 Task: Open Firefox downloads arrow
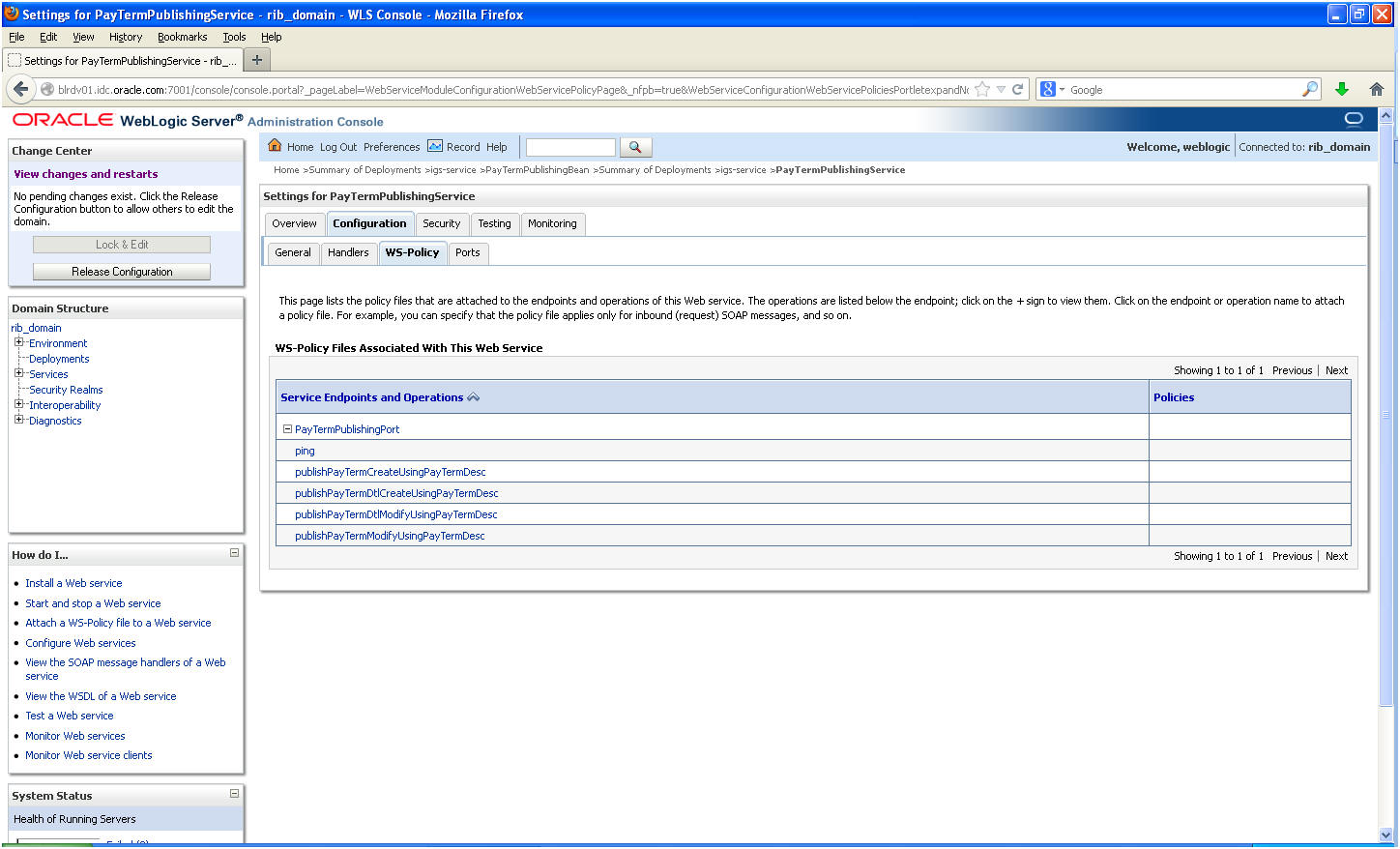(1342, 89)
